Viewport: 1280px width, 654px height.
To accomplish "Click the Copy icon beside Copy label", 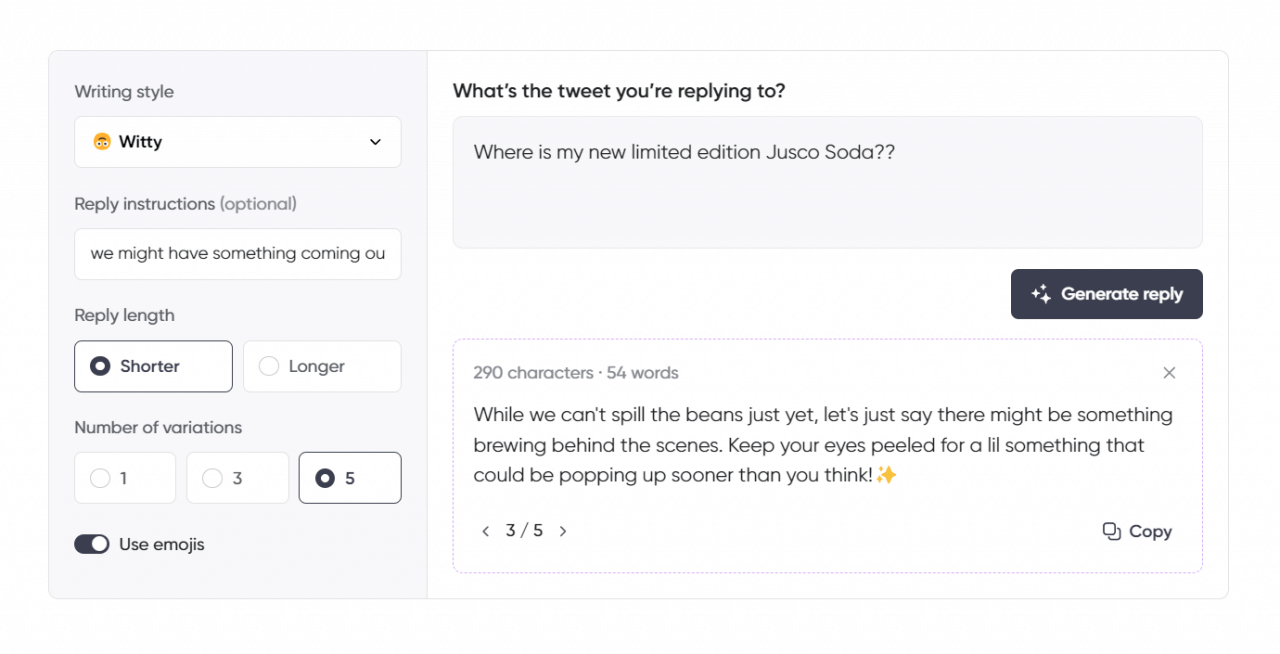I will 1111,531.
